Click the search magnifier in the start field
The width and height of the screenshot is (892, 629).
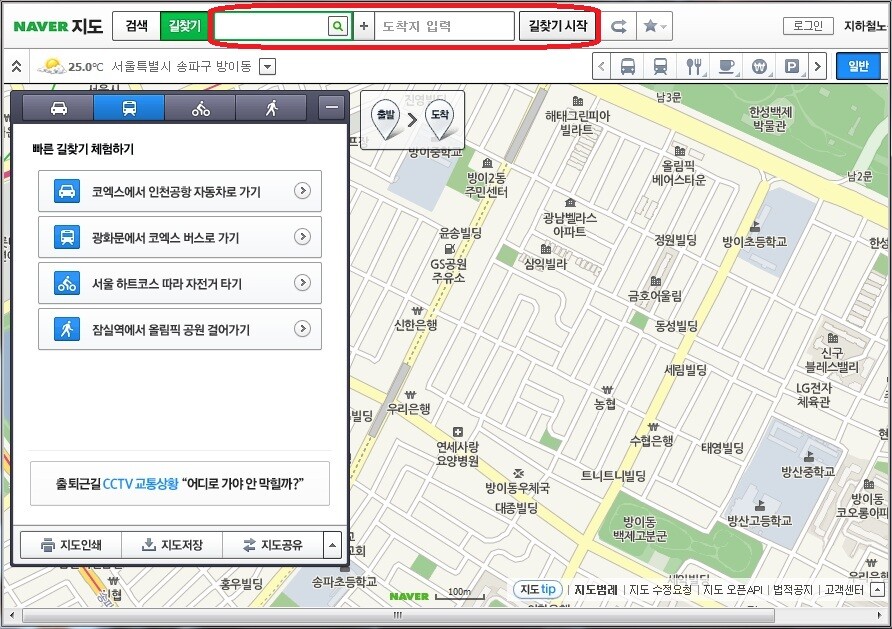pos(339,27)
